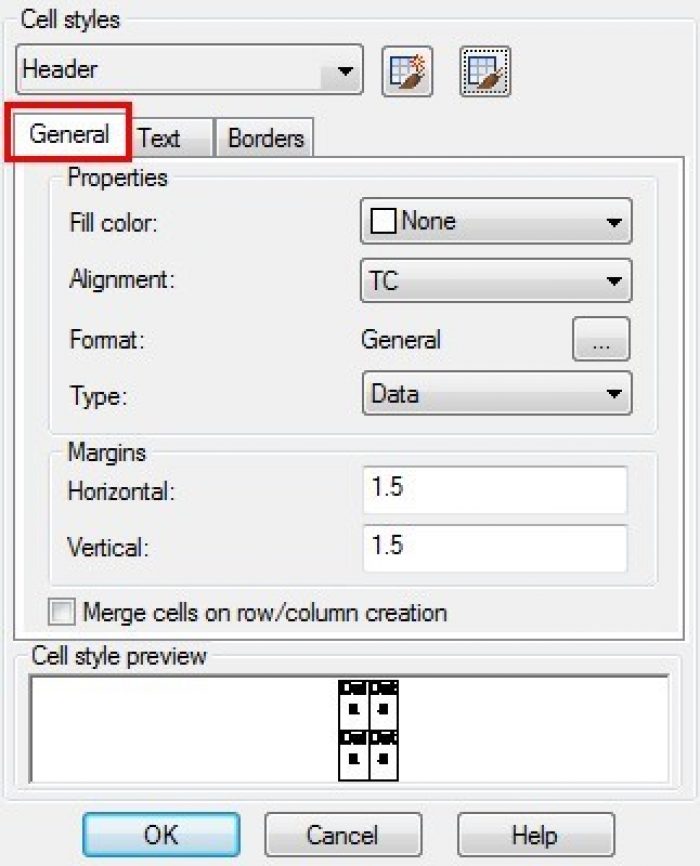Switch to the General tab
Viewport: 700px width, 866px height.
[69, 134]
